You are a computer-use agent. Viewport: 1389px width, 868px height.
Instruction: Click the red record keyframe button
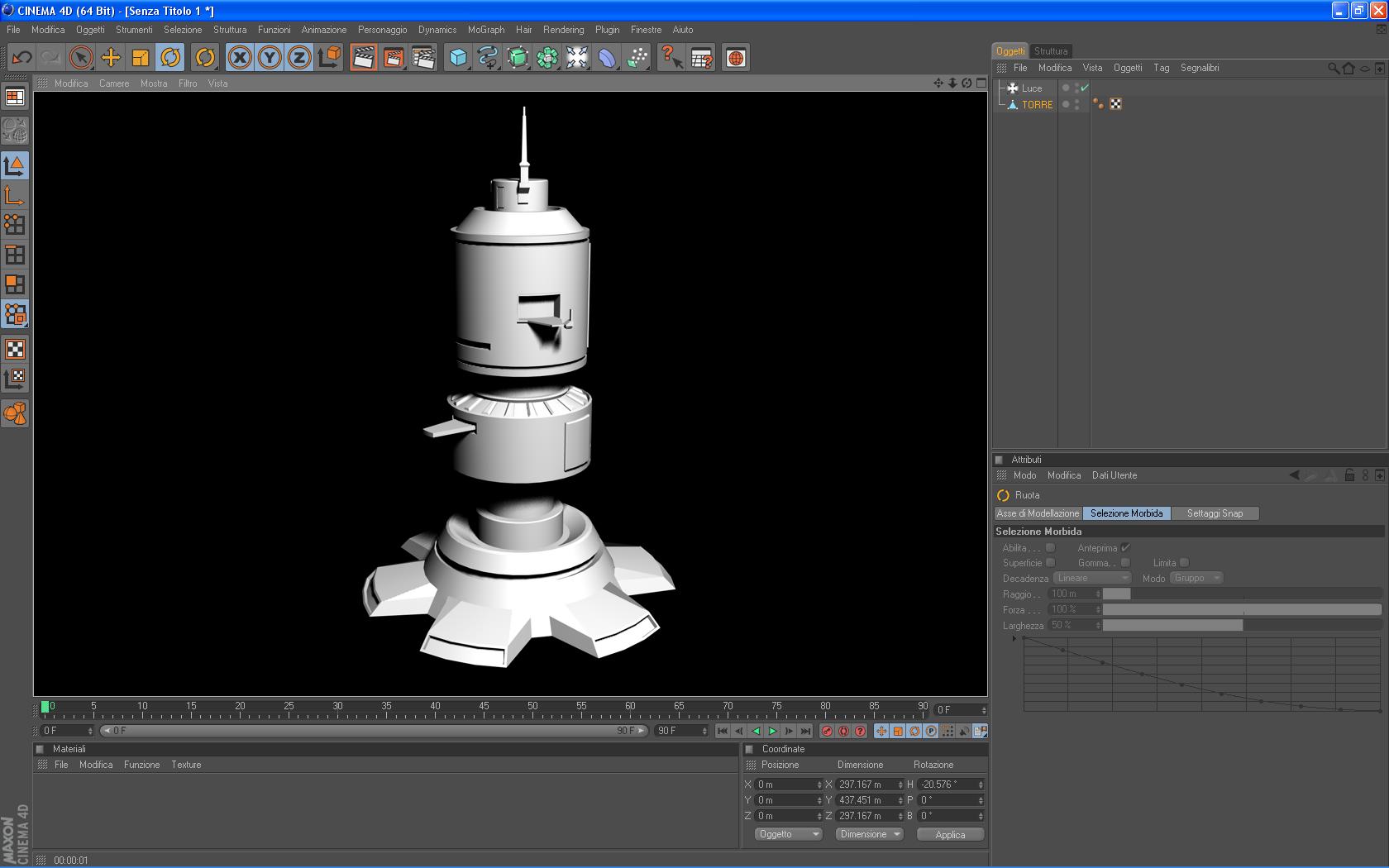[827, 732]
